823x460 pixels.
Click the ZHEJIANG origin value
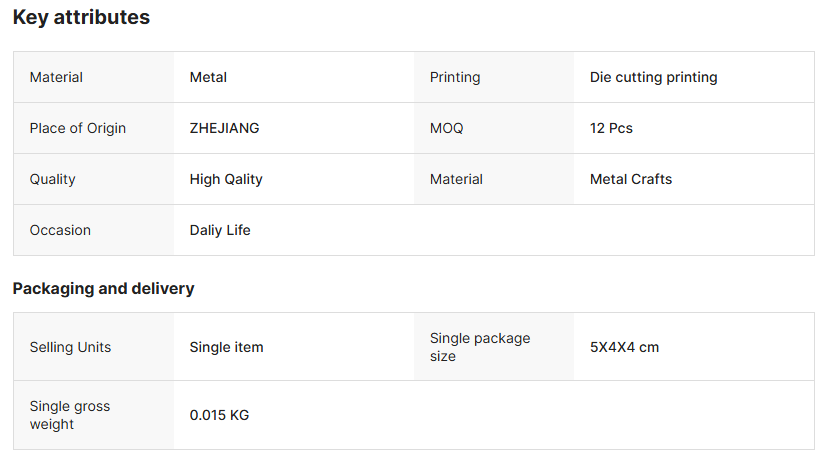point(224,128)
